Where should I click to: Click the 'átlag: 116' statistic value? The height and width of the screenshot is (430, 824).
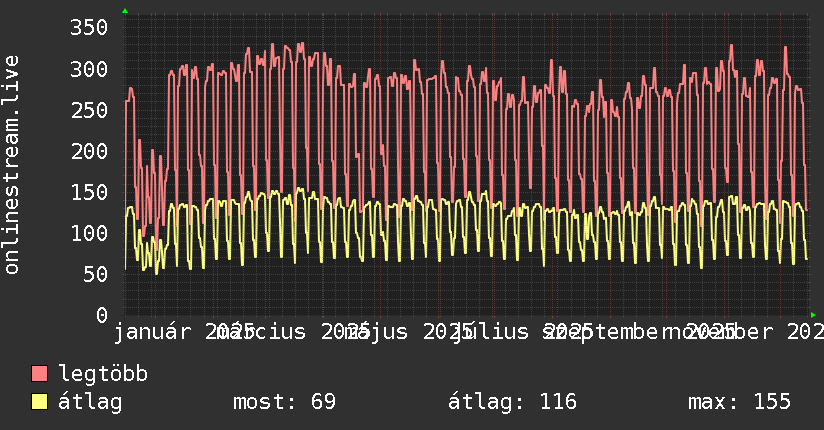coord(512,402)
